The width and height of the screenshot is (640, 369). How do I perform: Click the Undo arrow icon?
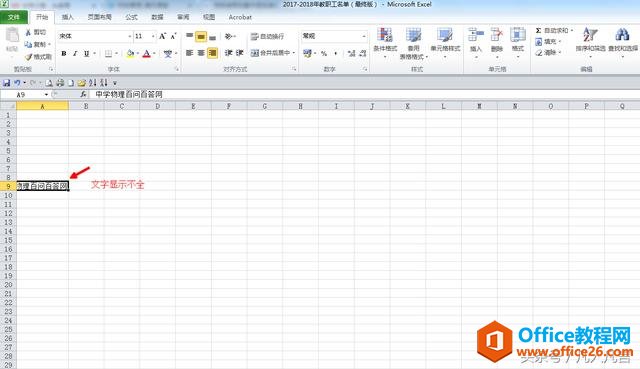17,83
